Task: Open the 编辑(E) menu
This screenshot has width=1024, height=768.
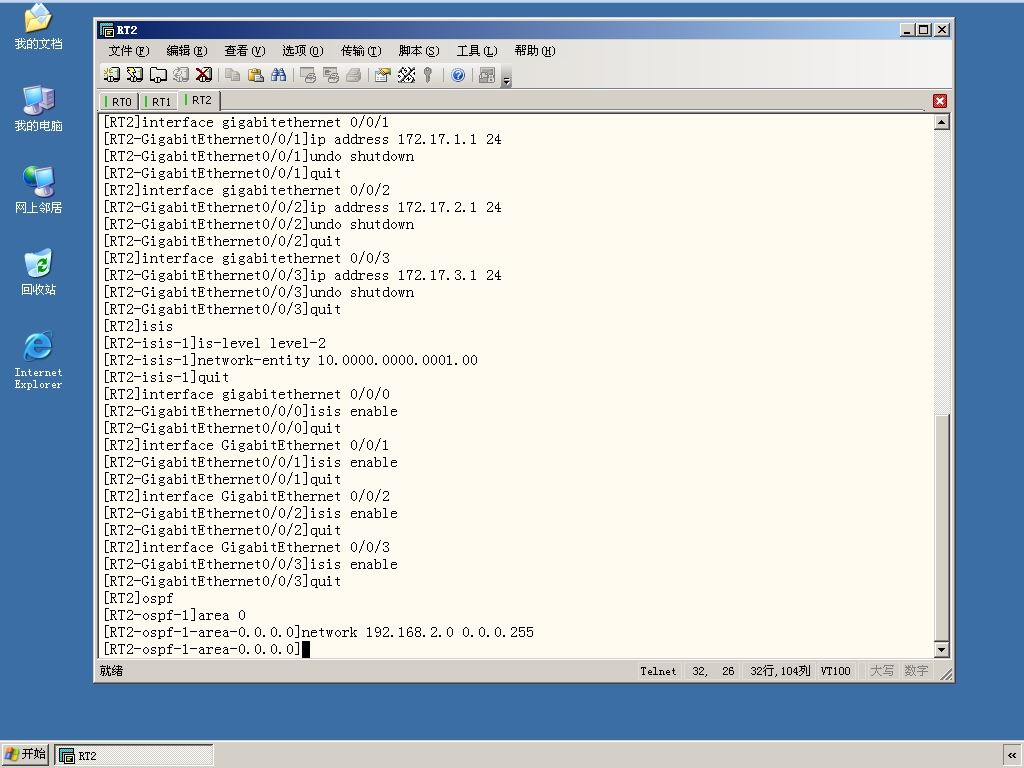Action: point(187,51)
